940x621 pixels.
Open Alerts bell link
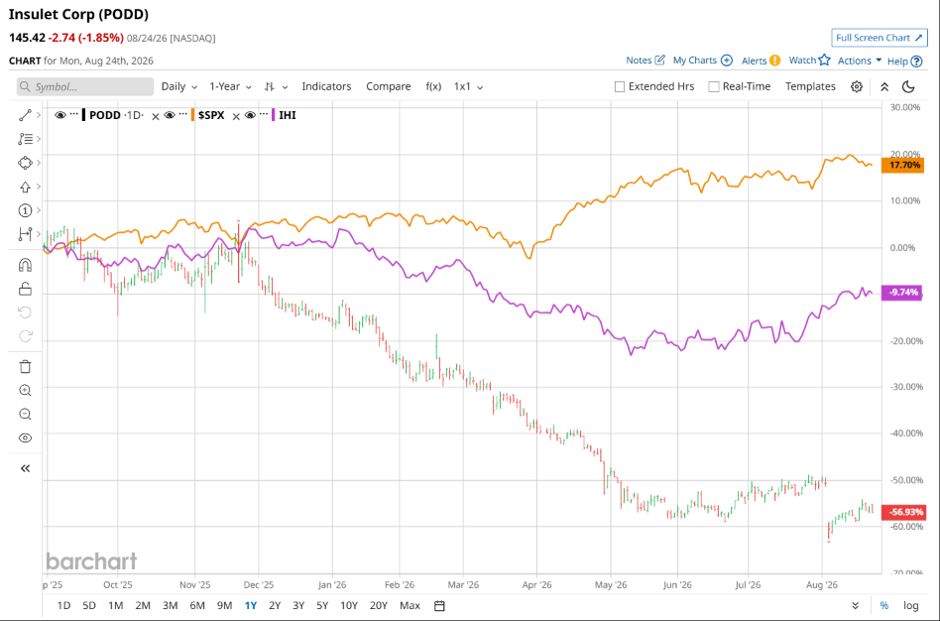point(761,61)
